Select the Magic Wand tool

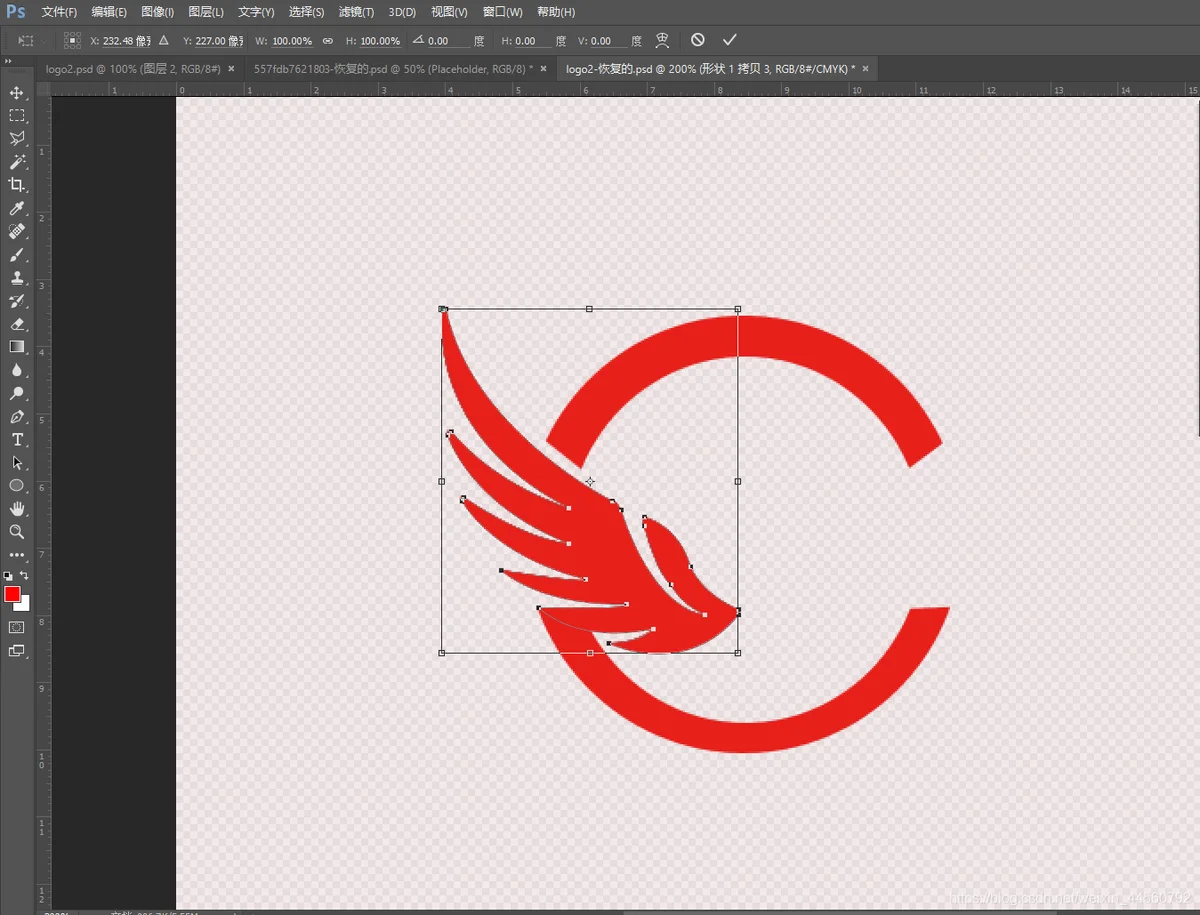tap(17, 162)
